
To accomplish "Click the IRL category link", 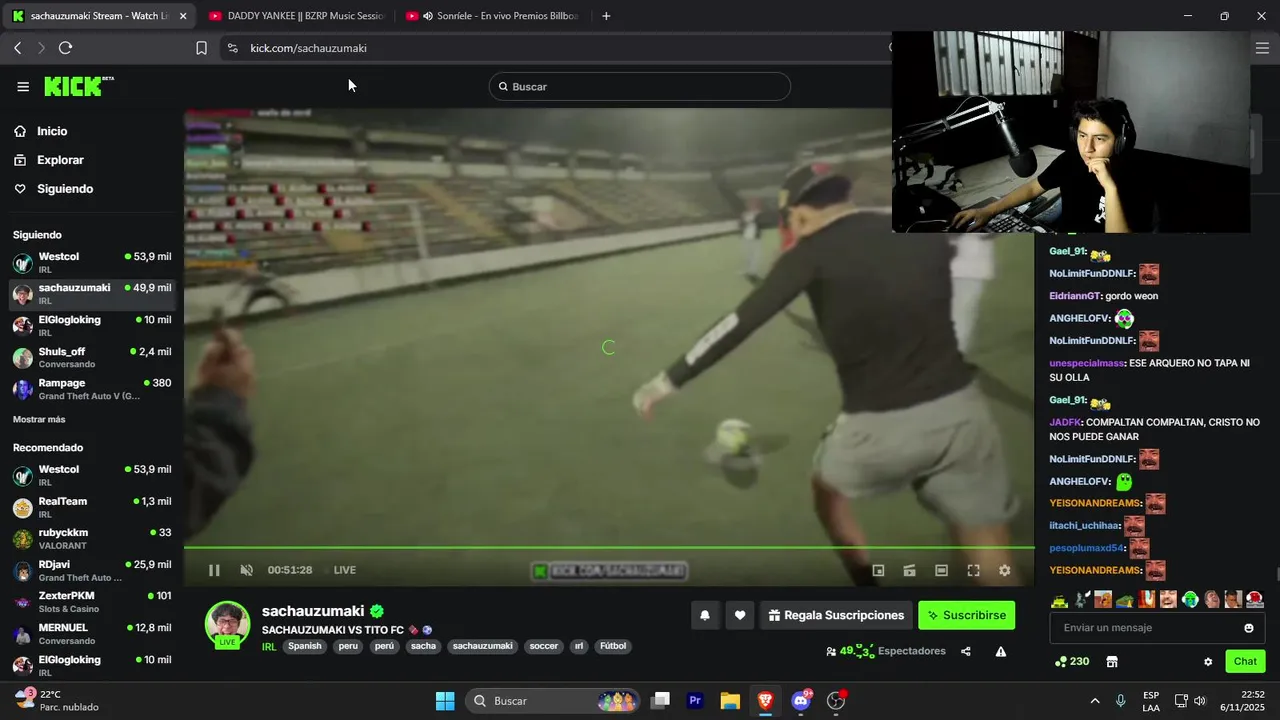I will click(x=269, y=647).
